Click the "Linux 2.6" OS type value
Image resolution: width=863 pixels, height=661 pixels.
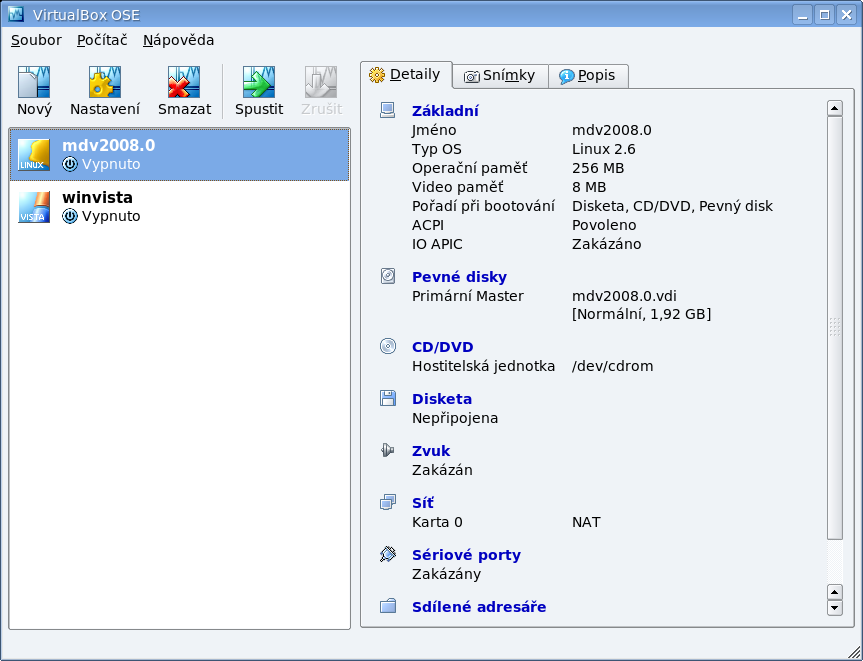604,149
